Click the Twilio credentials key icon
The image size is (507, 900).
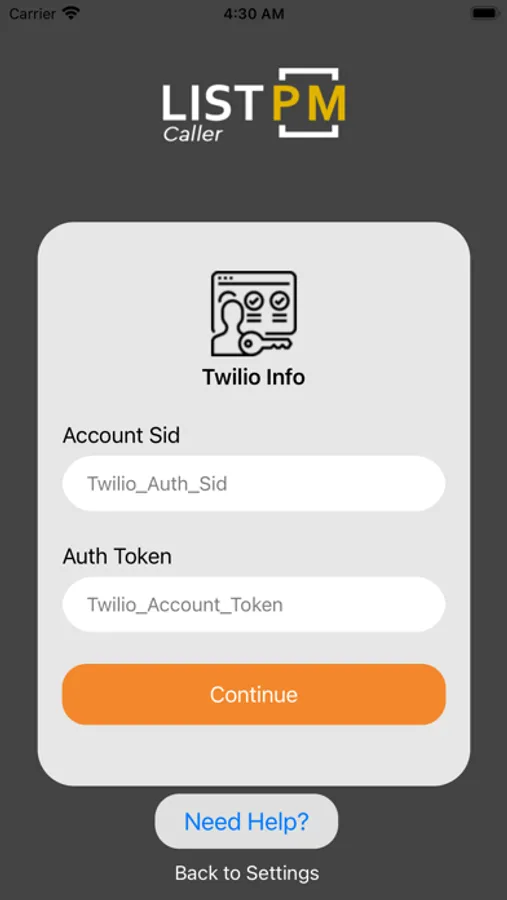tap(253, 313)
